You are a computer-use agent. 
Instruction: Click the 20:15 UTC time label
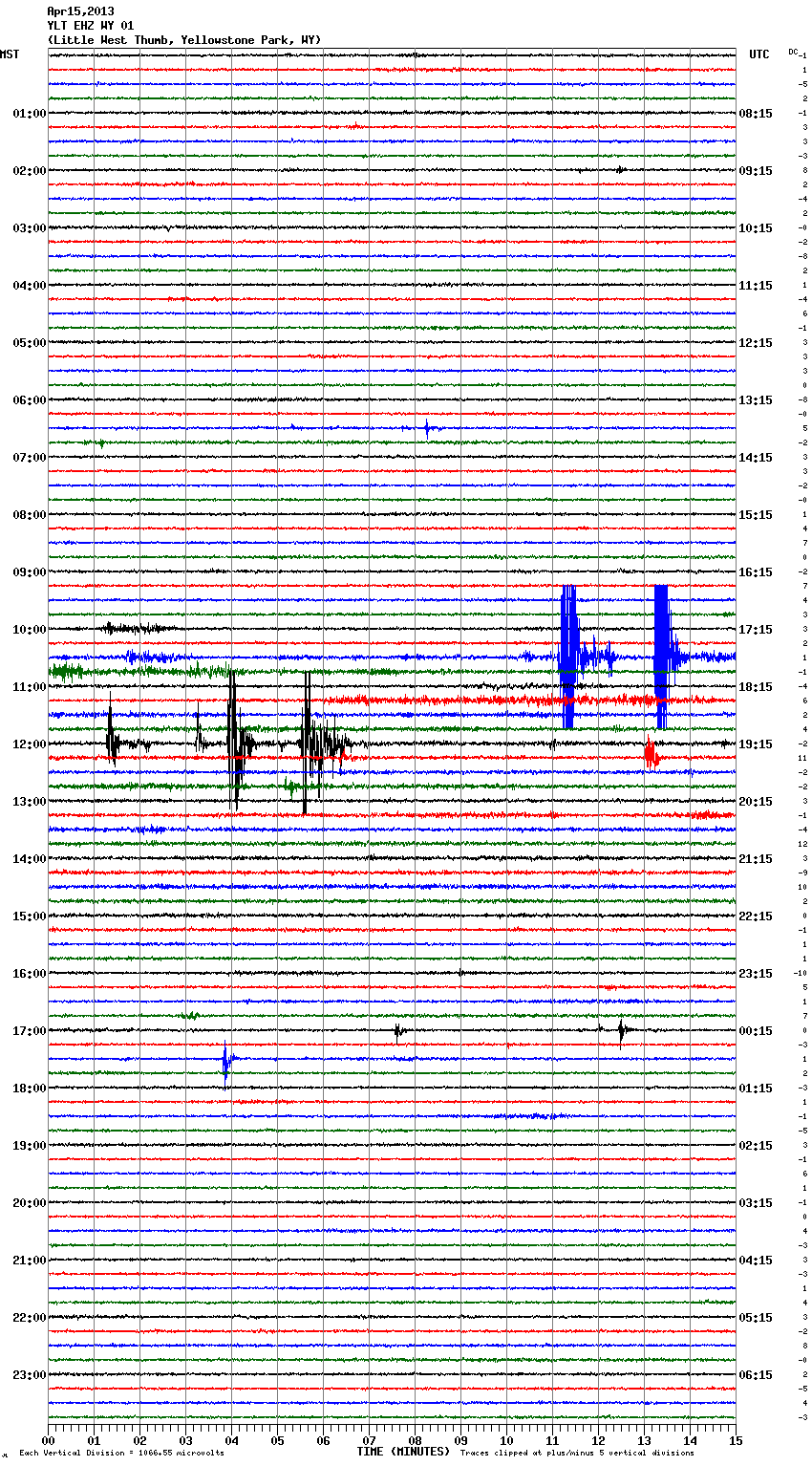pyautogui.click(x=756, y=802)
